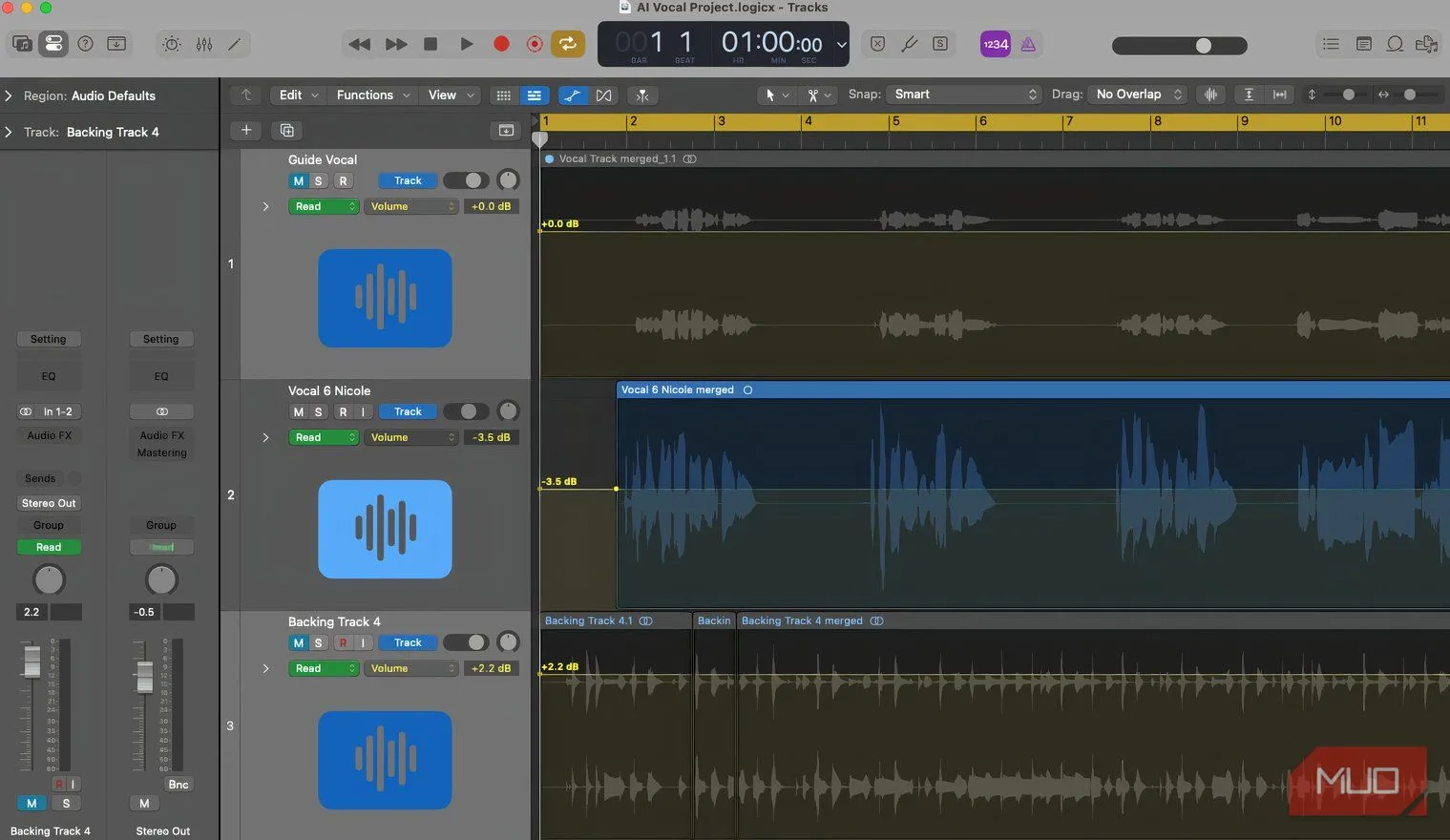The width and height of the screenshot is (1450, 840).
Task: Open the Note Pads icon
Action: (1363, 44)
